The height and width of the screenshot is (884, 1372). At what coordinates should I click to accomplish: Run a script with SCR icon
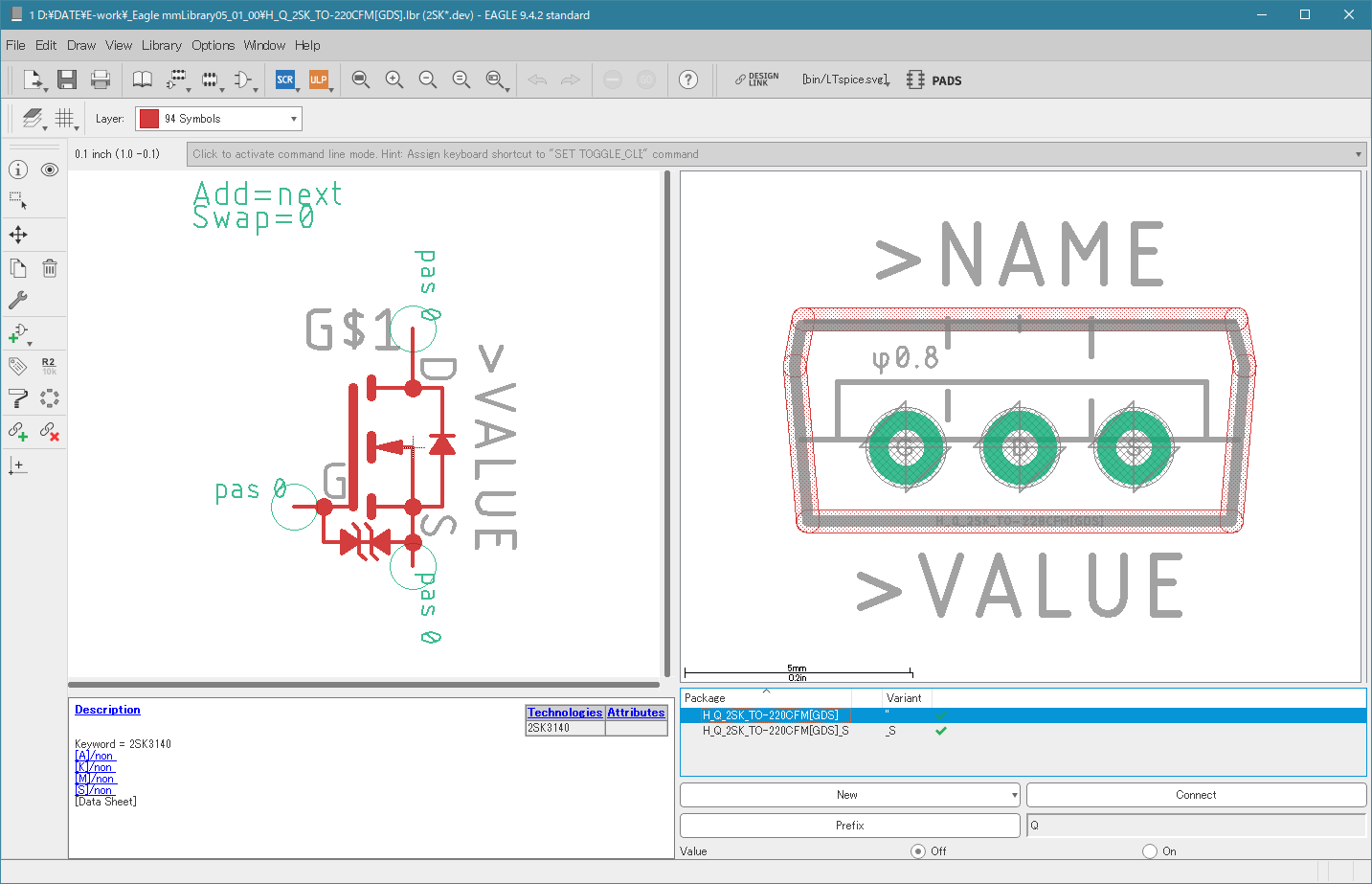(284, 79)
